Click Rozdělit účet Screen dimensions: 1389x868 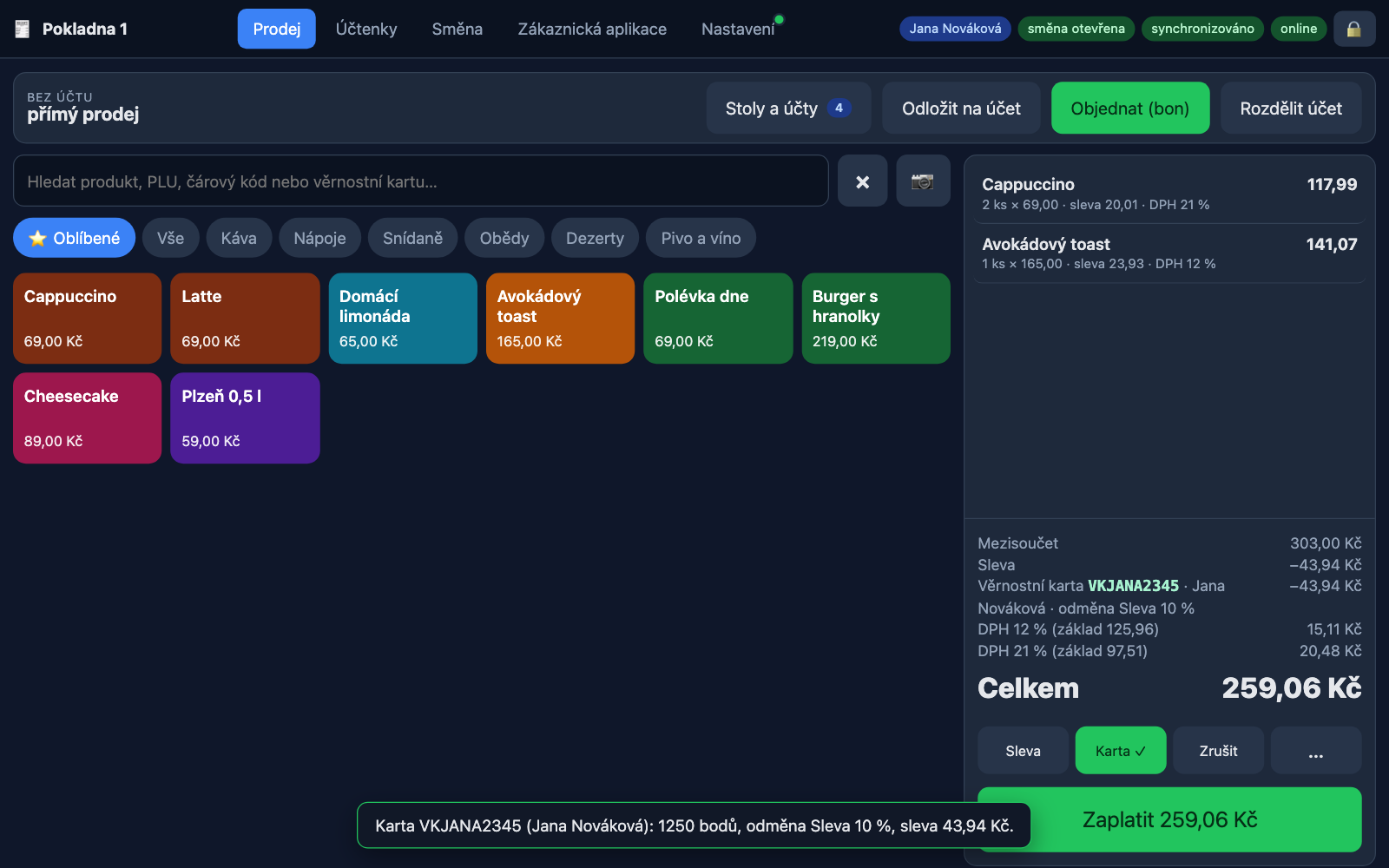(x=1291, y=108)
